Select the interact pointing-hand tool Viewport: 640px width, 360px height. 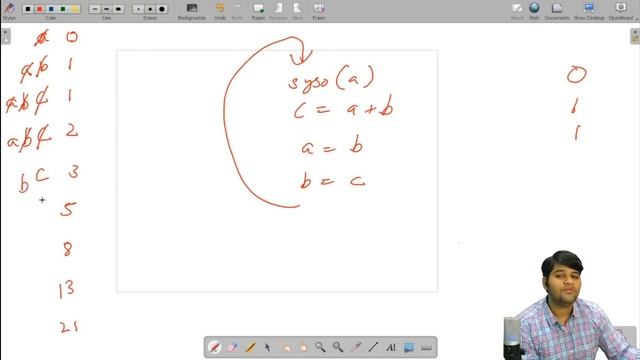(x=285, y=347)
